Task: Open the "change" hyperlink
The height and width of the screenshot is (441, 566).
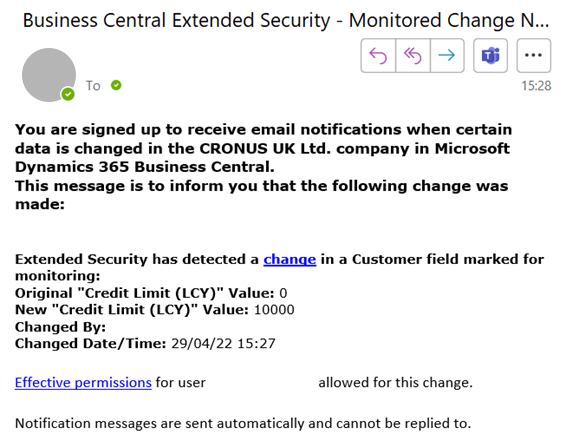Action: [290, 259]
